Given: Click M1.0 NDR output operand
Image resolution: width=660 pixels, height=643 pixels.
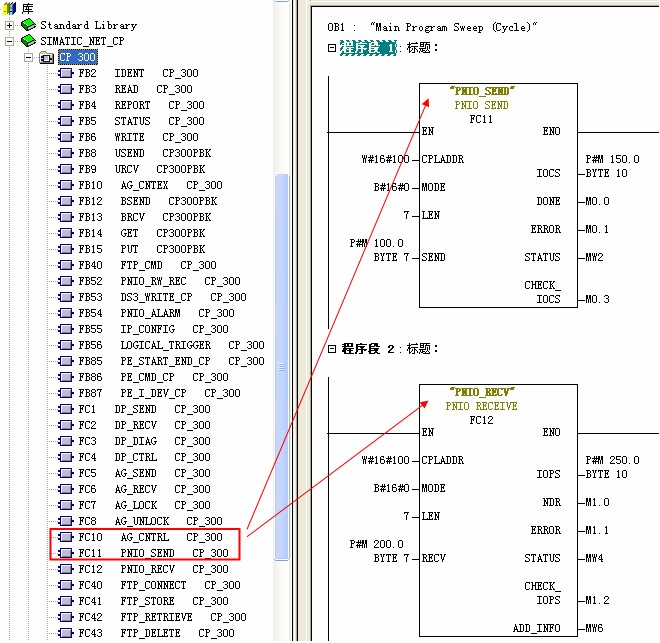Looking at the screenshot, I should (597, 502).
